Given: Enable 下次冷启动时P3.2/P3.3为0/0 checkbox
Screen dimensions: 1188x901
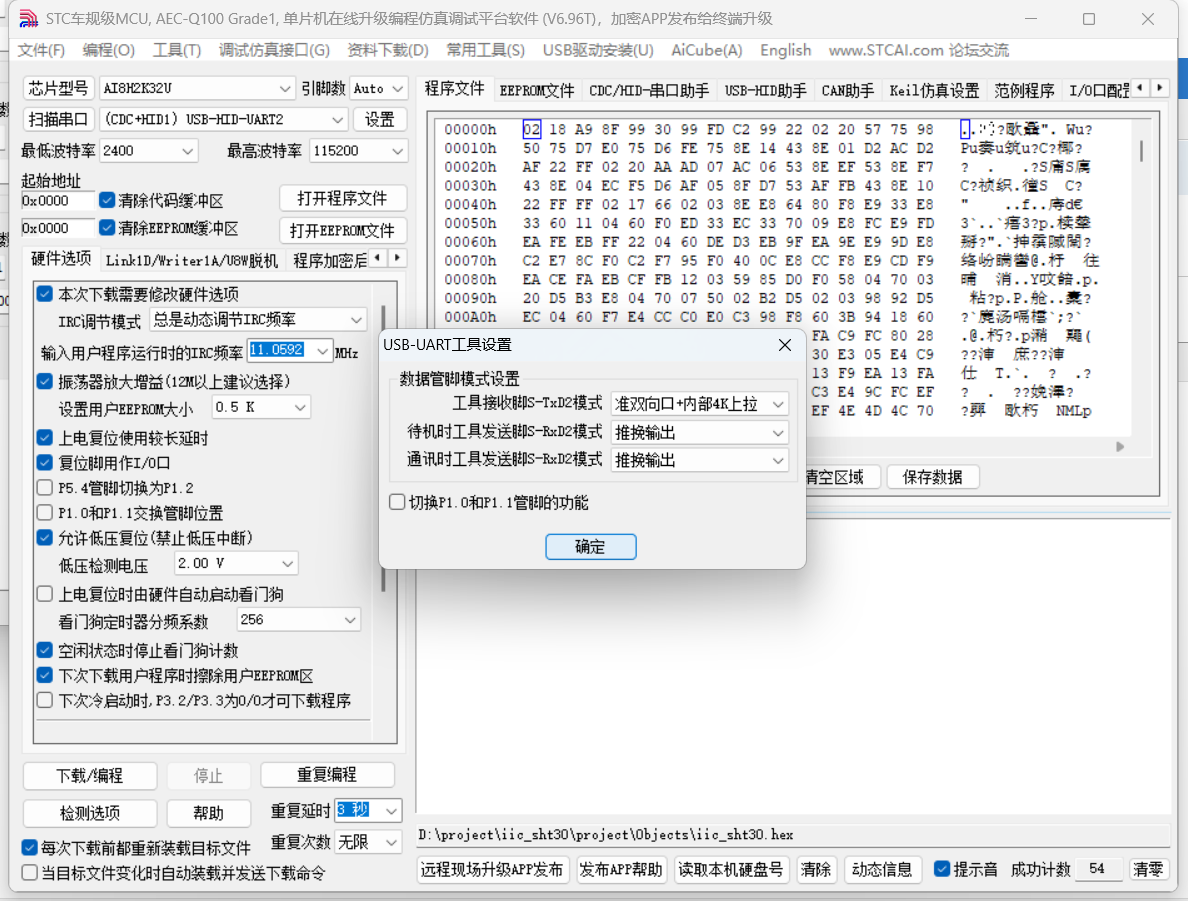Looking at the screenshot, I should [45, 700].
